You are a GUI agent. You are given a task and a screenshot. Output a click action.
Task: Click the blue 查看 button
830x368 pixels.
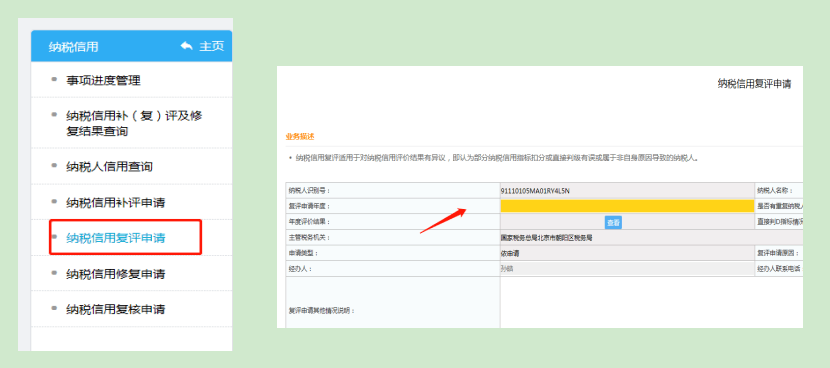pos(614,223)
